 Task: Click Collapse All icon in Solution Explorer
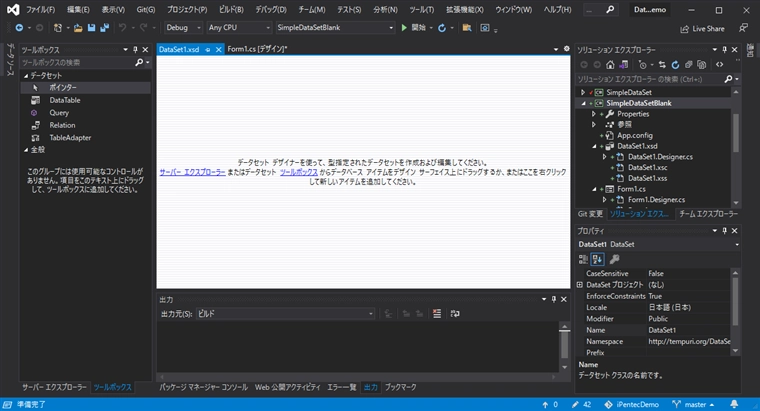688,64
